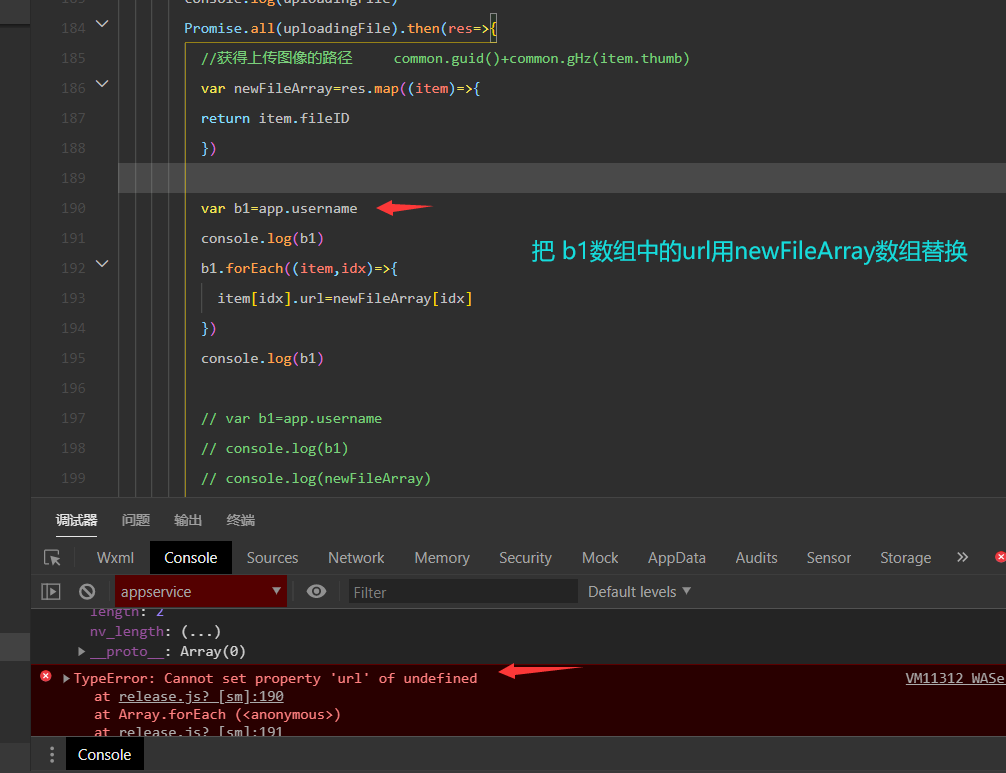Click code 'item[idx].url=newFileArray[idx]' line
This screenshot has height=773, width=1006.
click(x=345, y=298)
